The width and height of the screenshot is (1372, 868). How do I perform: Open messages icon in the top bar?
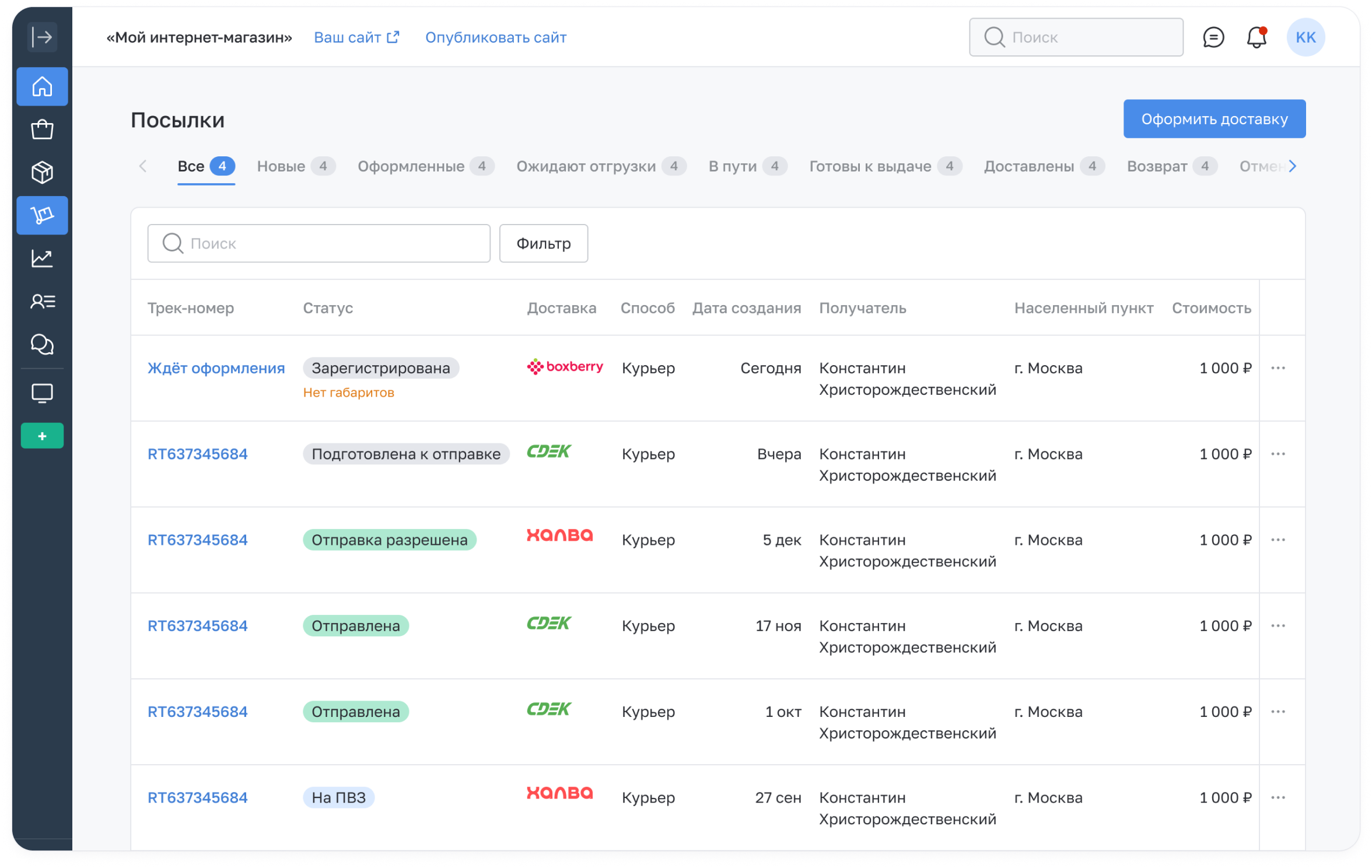click(1213, 37)
